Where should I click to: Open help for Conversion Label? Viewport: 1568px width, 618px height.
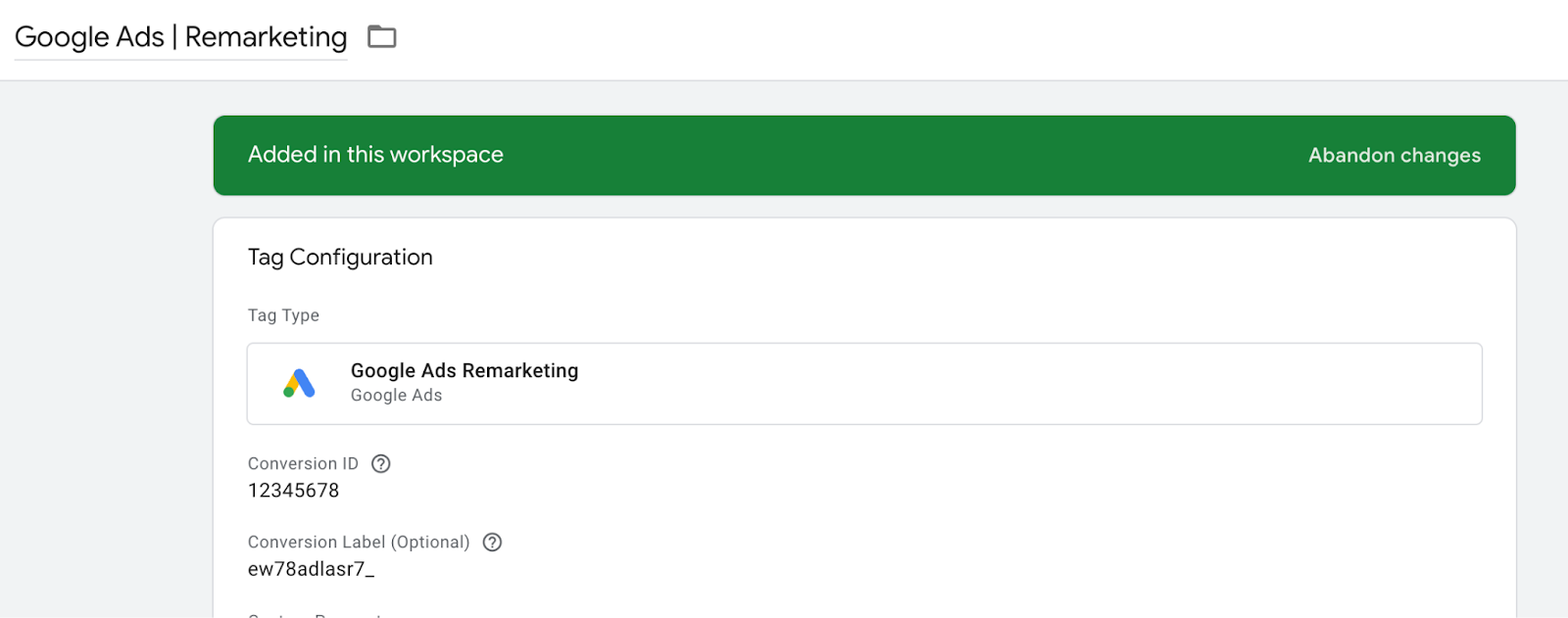pyautogui.click(x=493, y=543)
